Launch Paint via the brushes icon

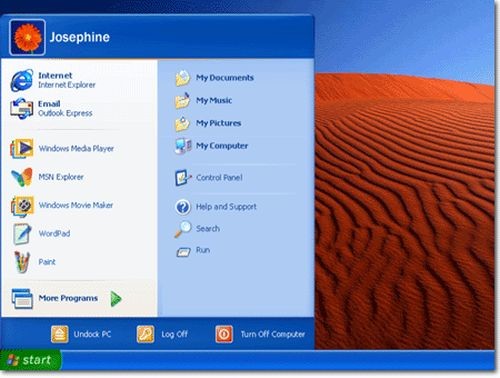click(x=22, y=262)
